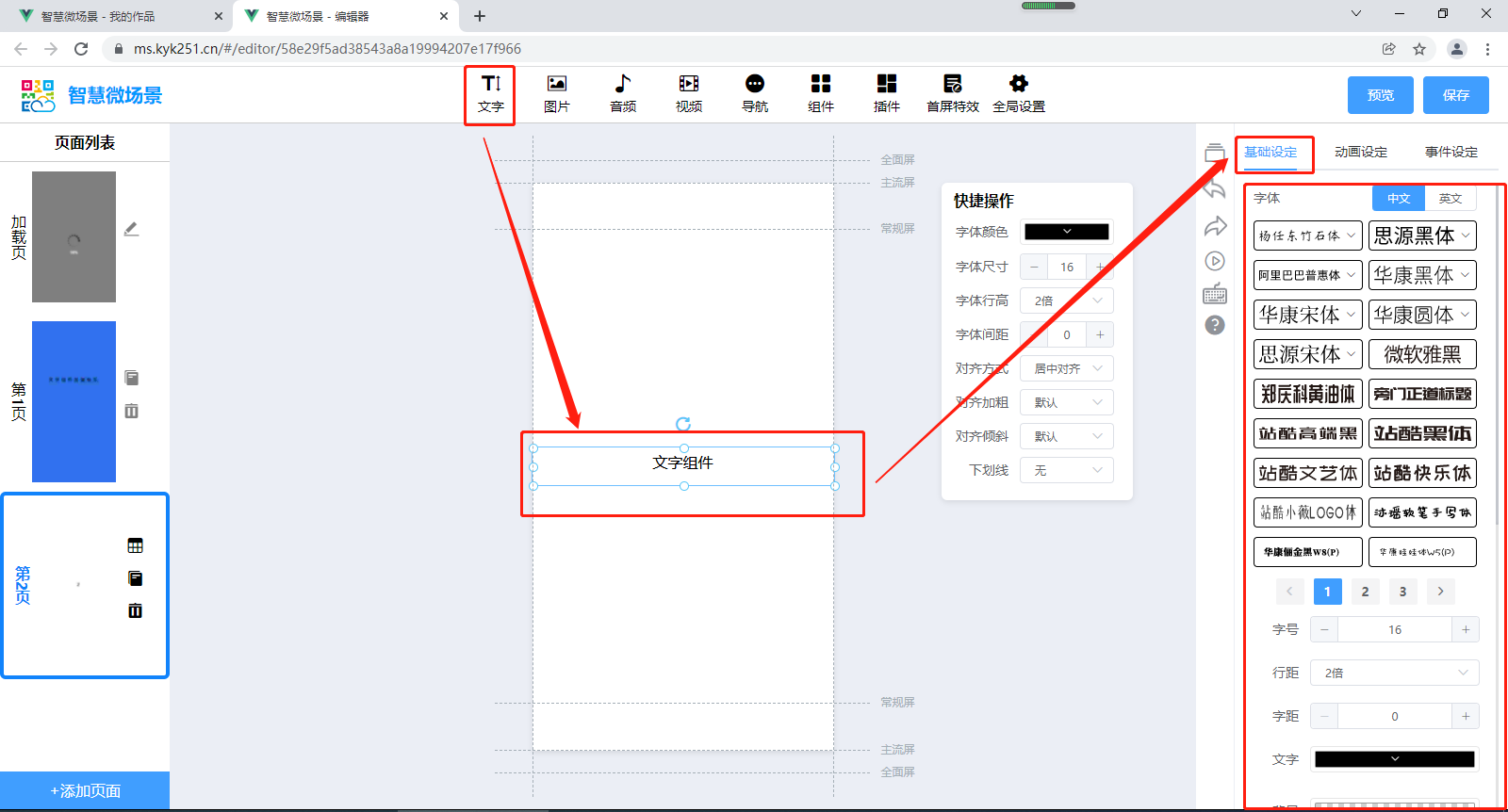Delete 第2页 using its trash icon
Viewport: 1508px width, 812px height.
[135, 610]
